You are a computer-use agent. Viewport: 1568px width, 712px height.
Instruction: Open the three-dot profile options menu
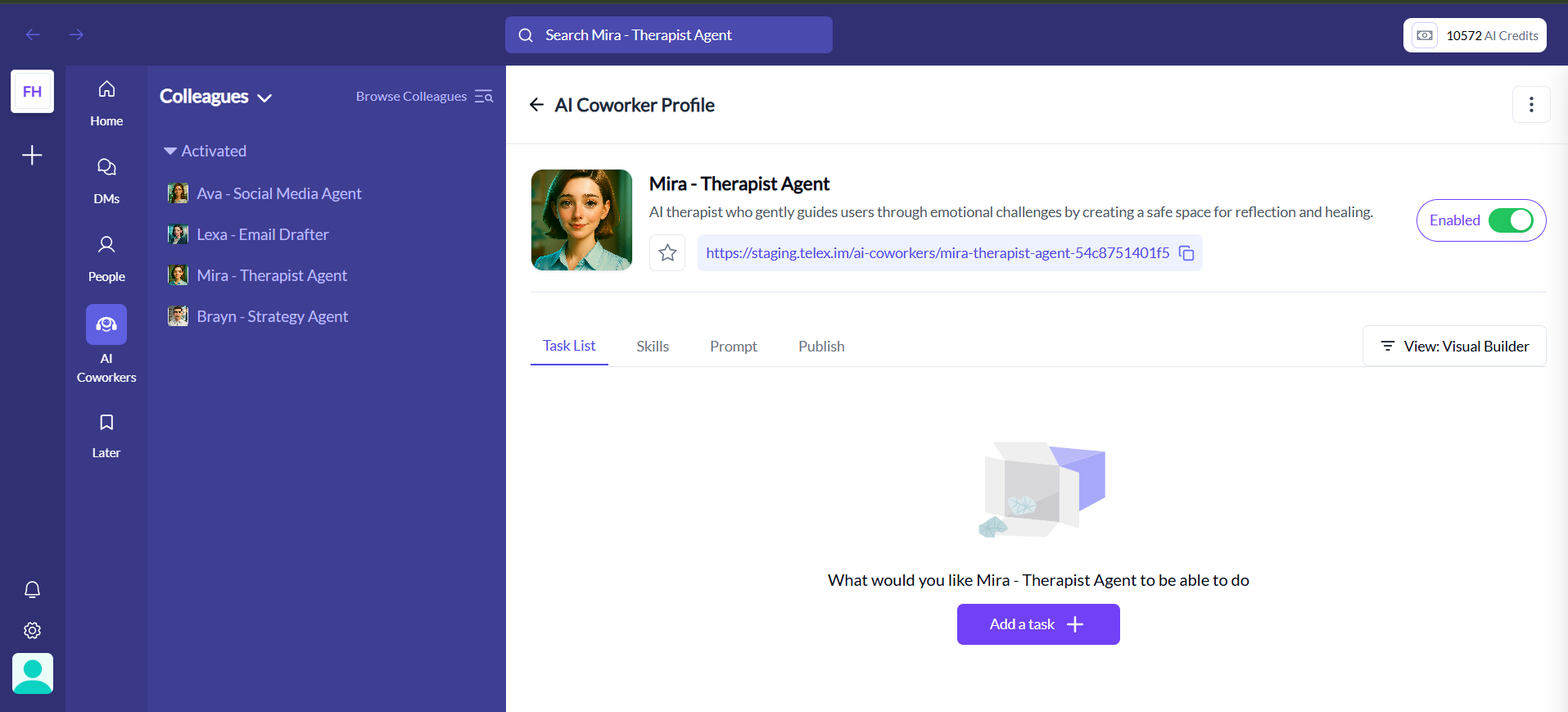point(1530,105)
